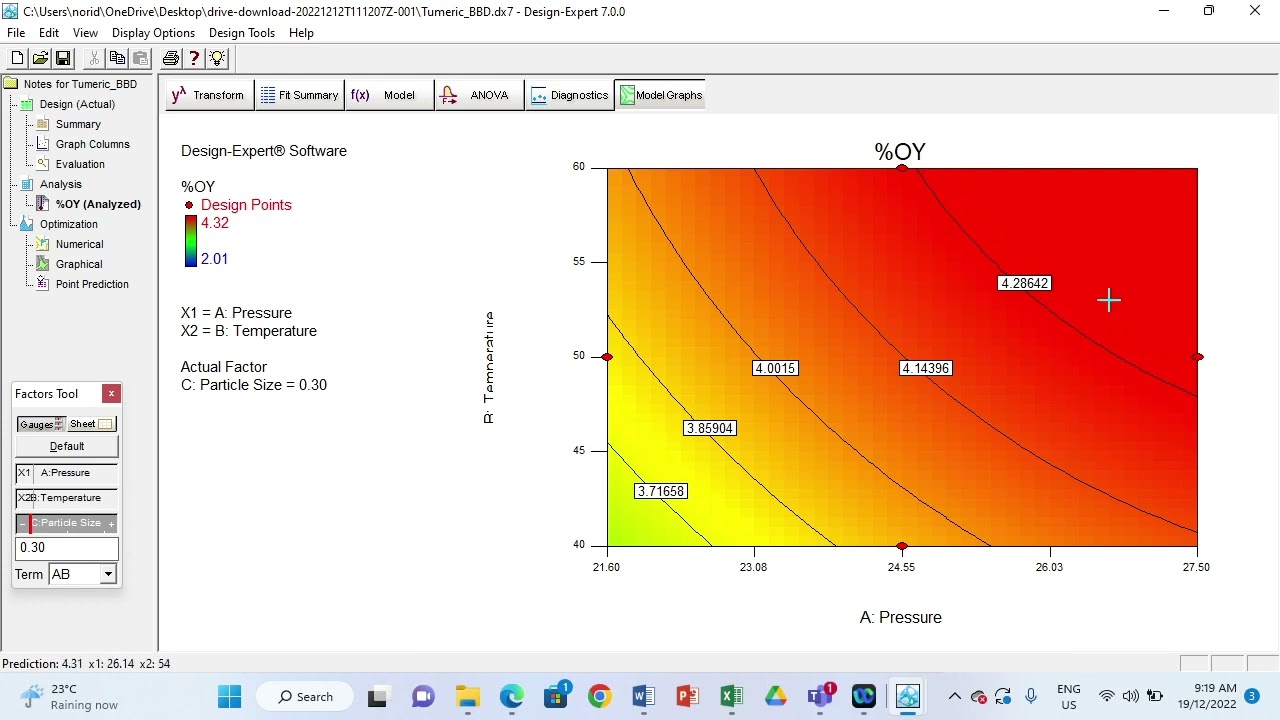1280x720 pixels.
Task: Click the response color scale legend bar
Action: point(190,241)
